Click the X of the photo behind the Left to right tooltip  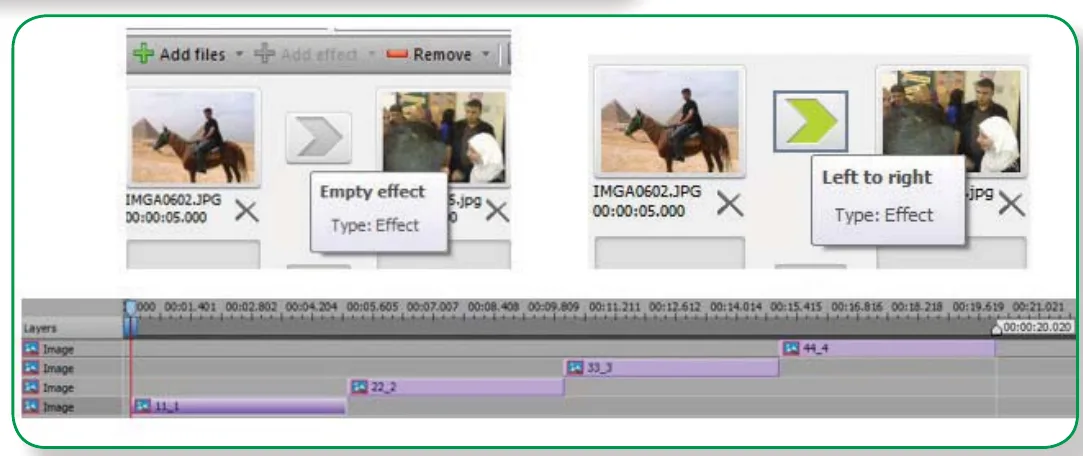pyautogui.click(x=1011, y=204)
